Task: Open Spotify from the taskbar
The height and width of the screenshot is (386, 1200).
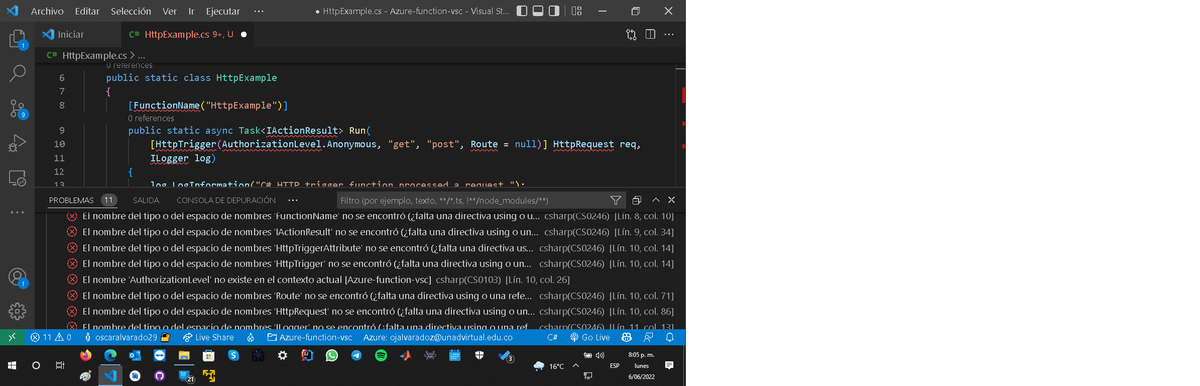Action: pyautogui.click(x=381, y=355)
